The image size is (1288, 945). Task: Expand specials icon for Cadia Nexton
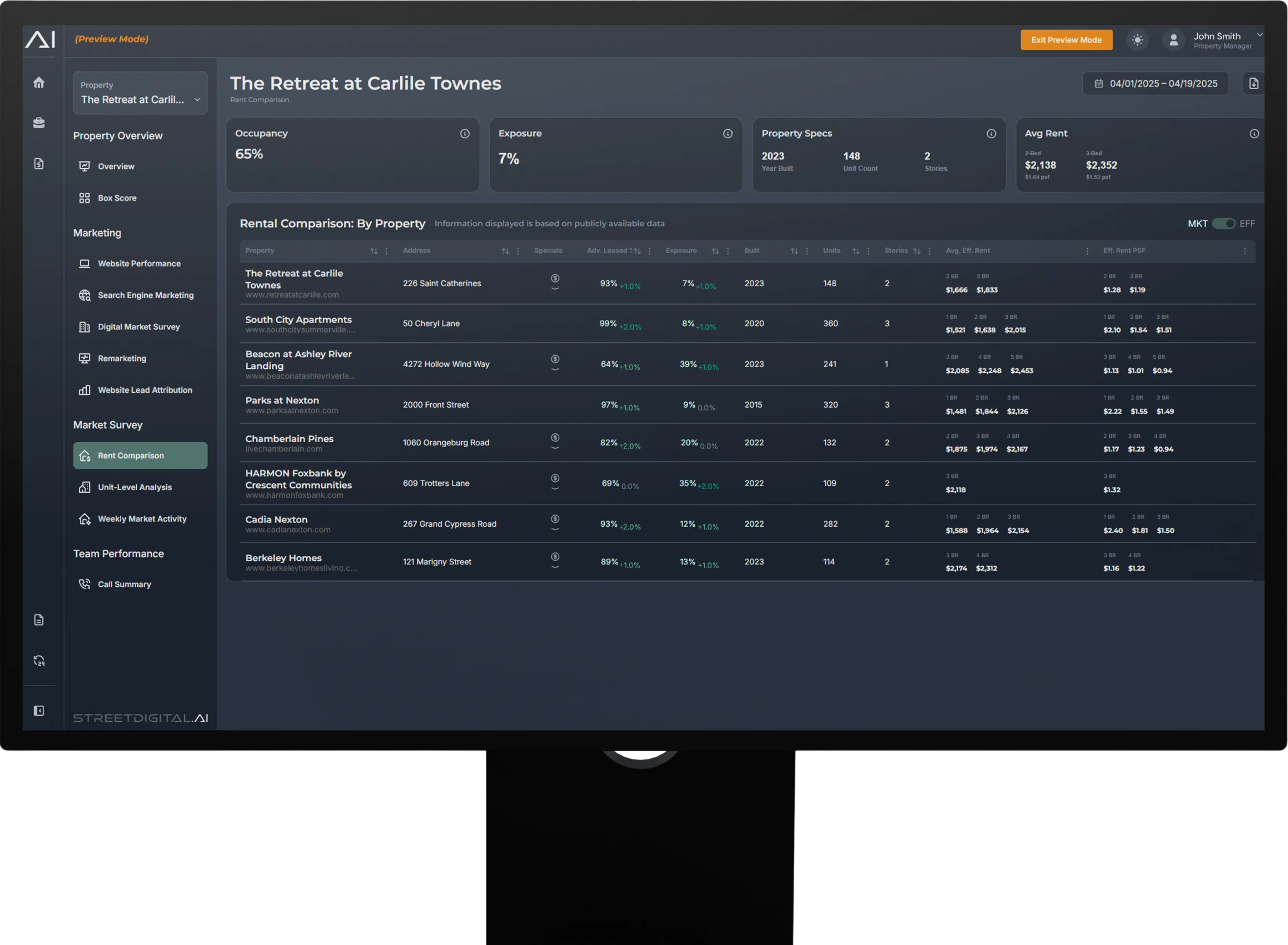coord(555,522)
